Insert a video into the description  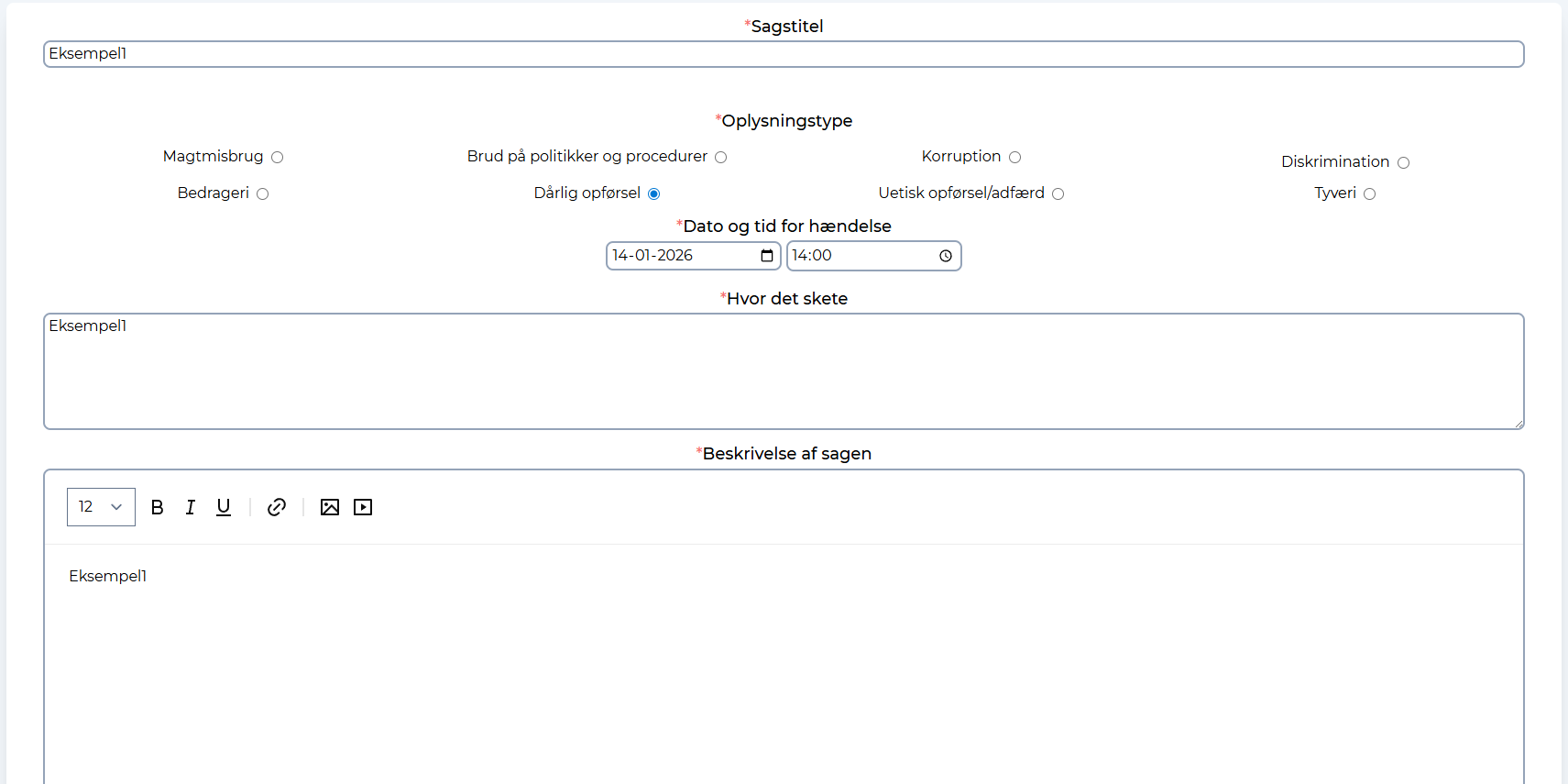(x=363, y=507)
